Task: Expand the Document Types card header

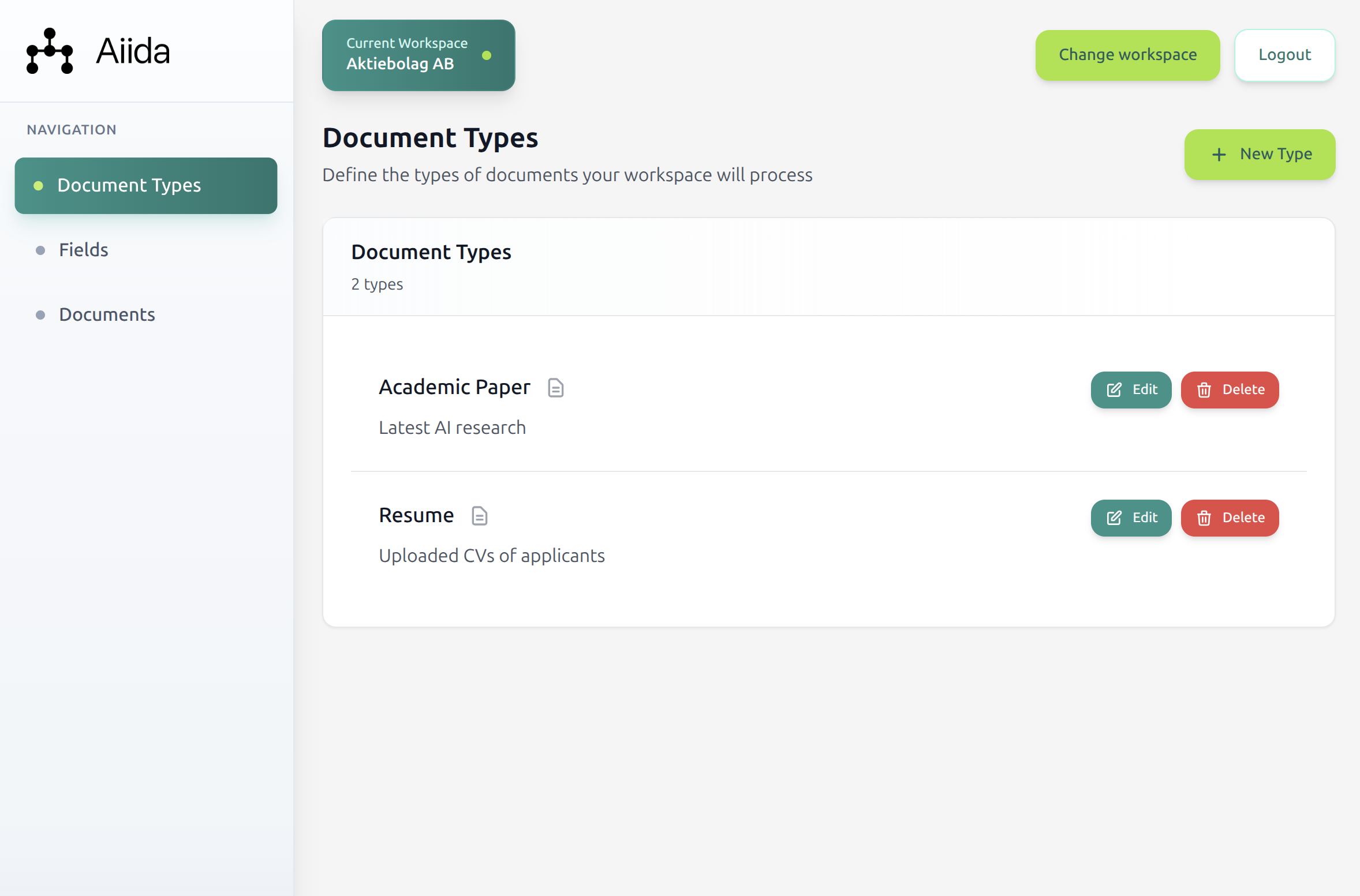Action: click(431, 252)
